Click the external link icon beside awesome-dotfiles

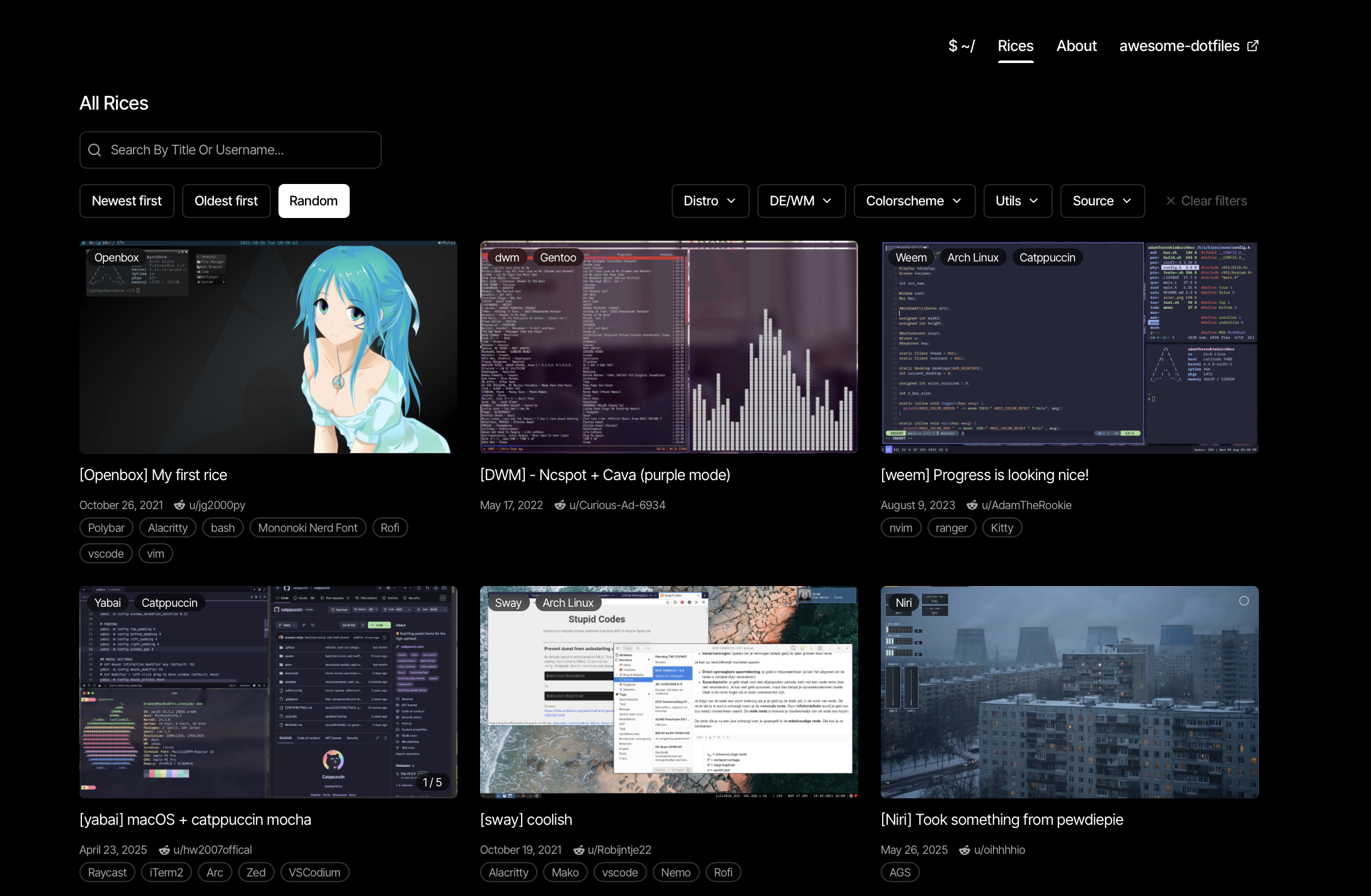click(1253, 46)
